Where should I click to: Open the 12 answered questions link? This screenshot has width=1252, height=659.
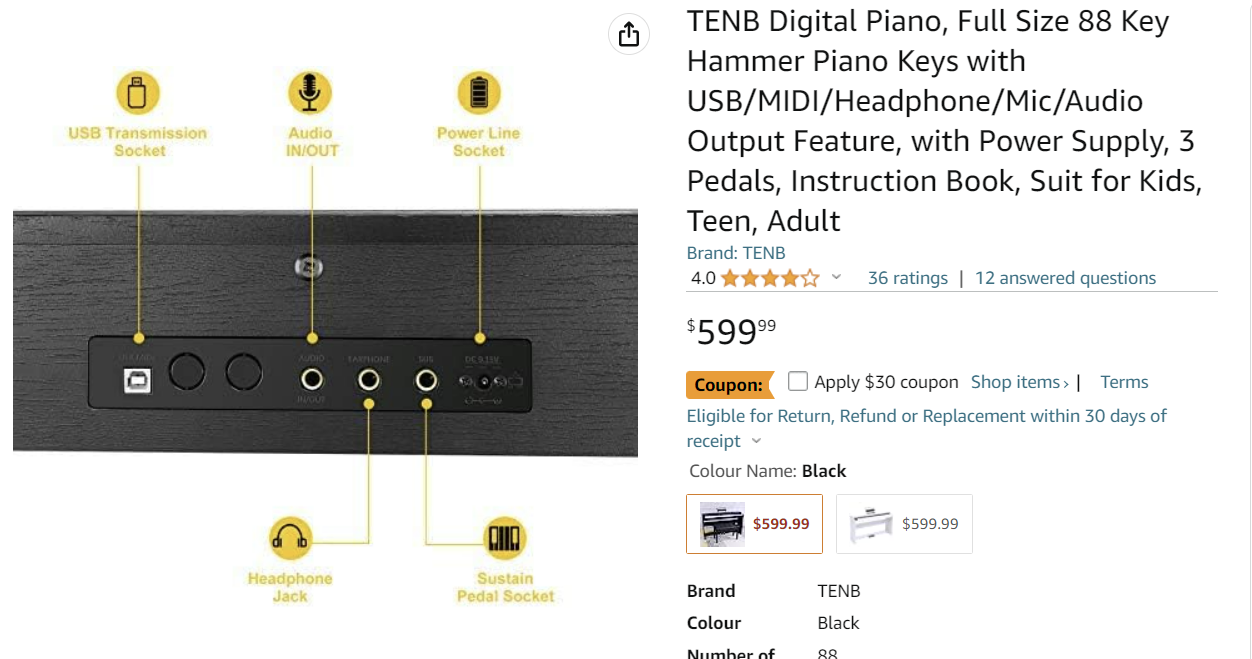(x=1065, y=278)
